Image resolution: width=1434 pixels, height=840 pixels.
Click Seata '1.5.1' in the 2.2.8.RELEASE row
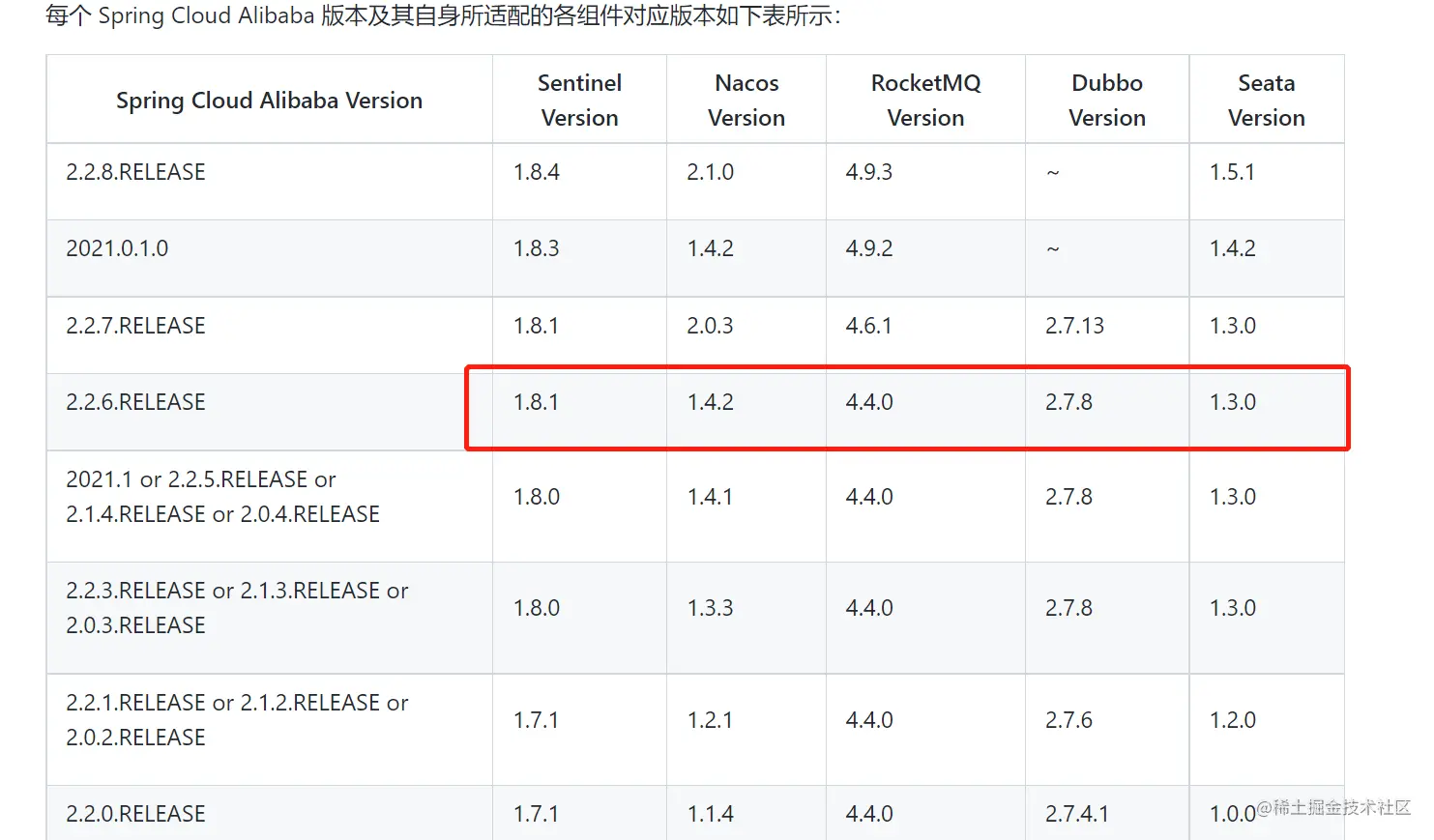pos(1232,172)
